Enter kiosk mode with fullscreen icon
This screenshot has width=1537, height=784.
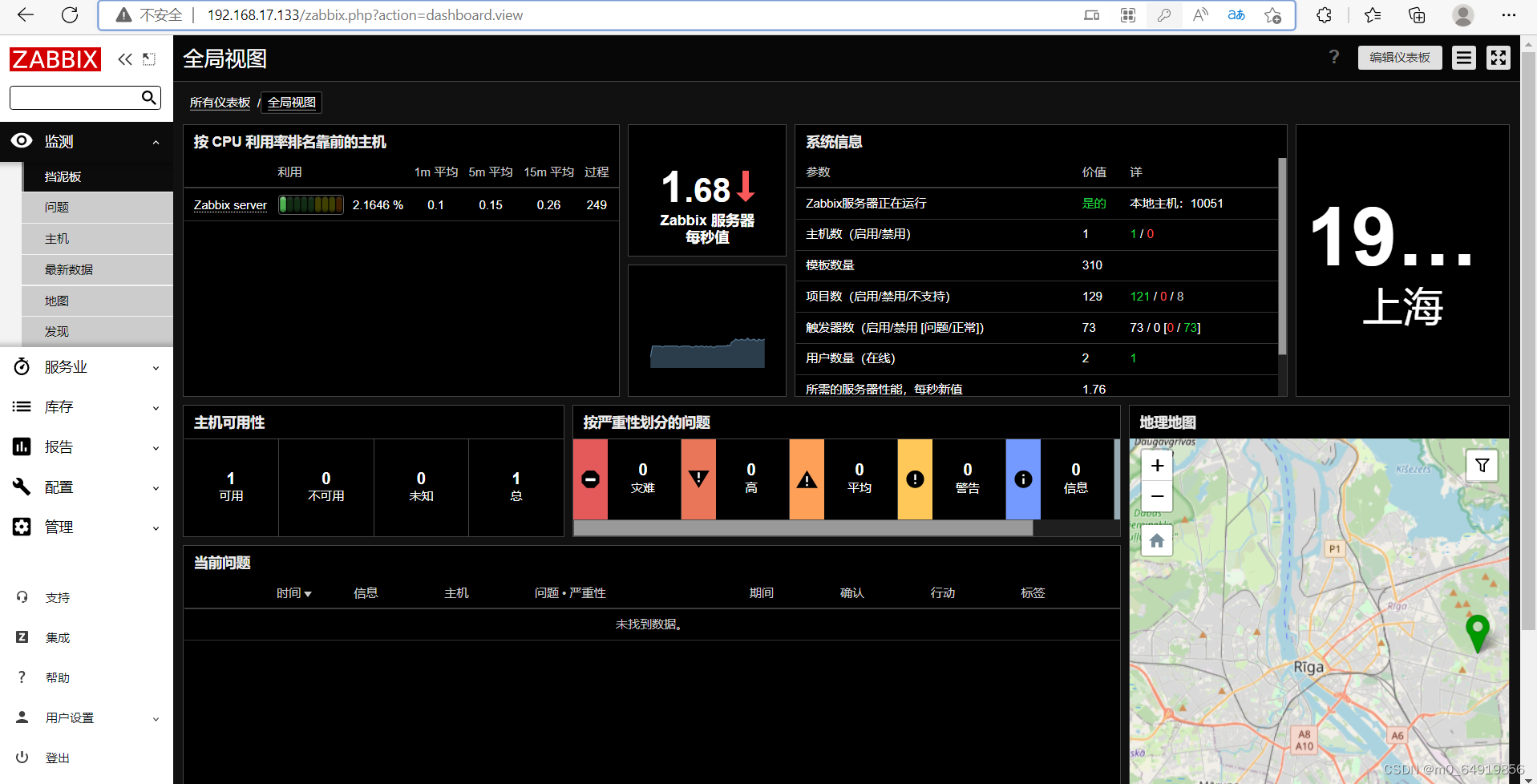tap(1499, 58)
